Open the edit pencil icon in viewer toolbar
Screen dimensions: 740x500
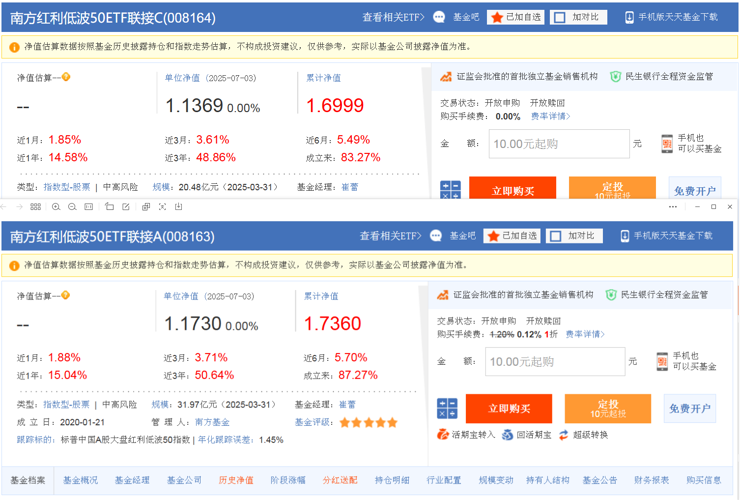126,207
